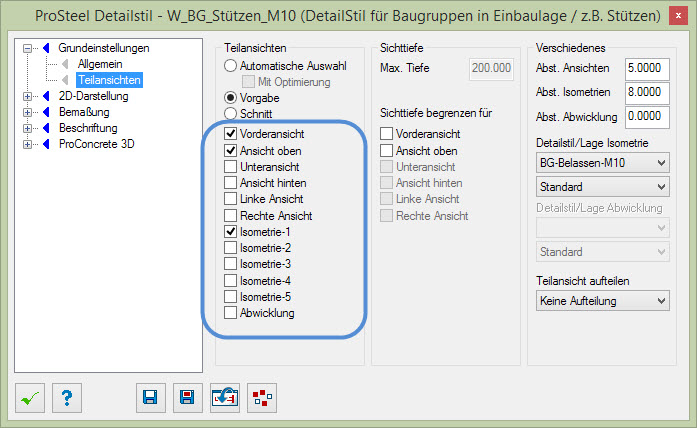Uncheck Ansicht oben in Teilansichten
This screenshot has width=697, height=428.
[x=230, y=151]
